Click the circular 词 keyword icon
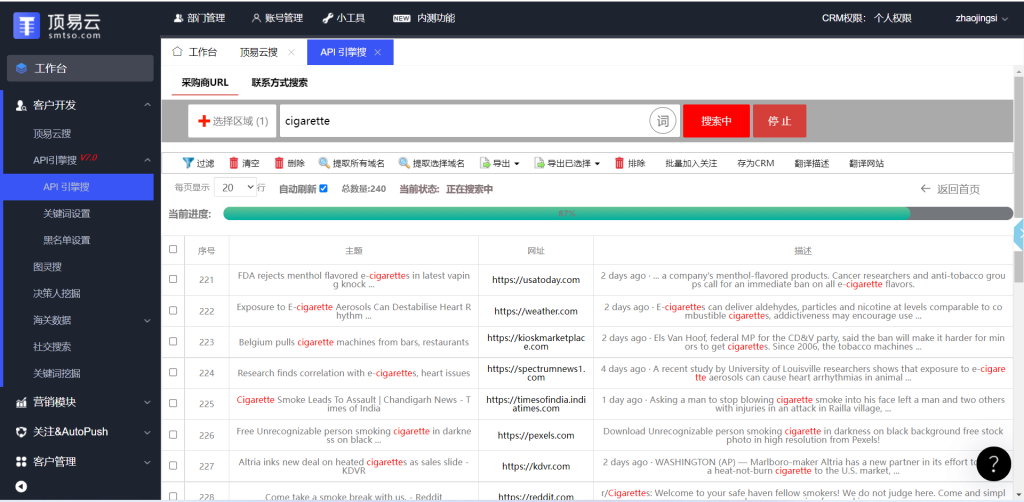Screen dimensions: 1024x502 point(662,121)
